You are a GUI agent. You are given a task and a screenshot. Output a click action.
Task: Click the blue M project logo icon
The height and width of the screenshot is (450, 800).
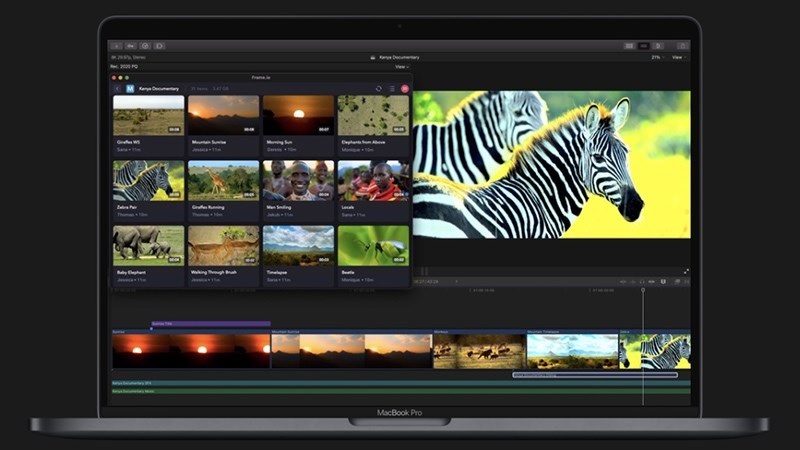pos(130,89)
